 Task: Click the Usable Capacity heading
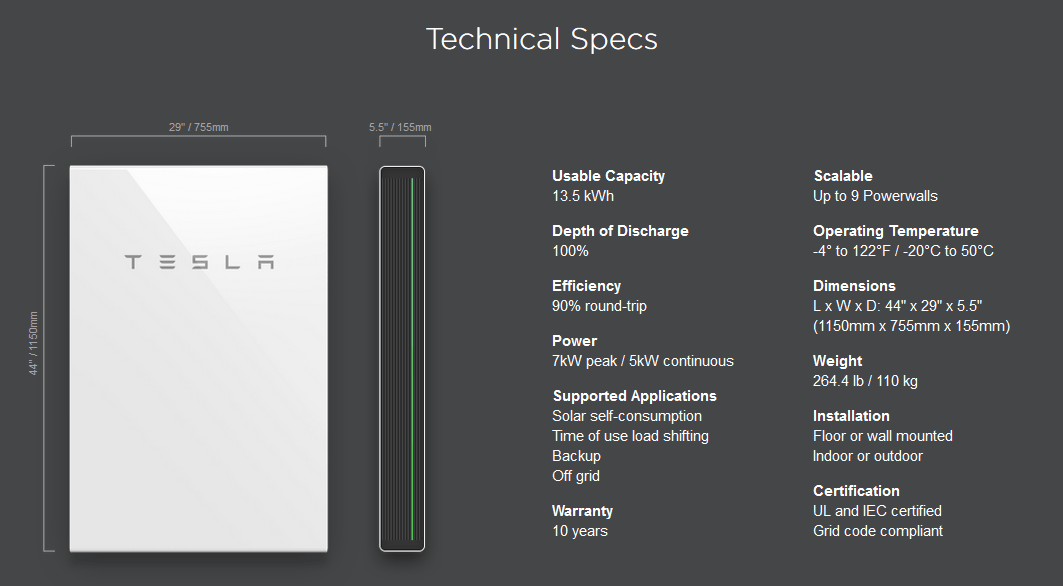coord(608,176)
